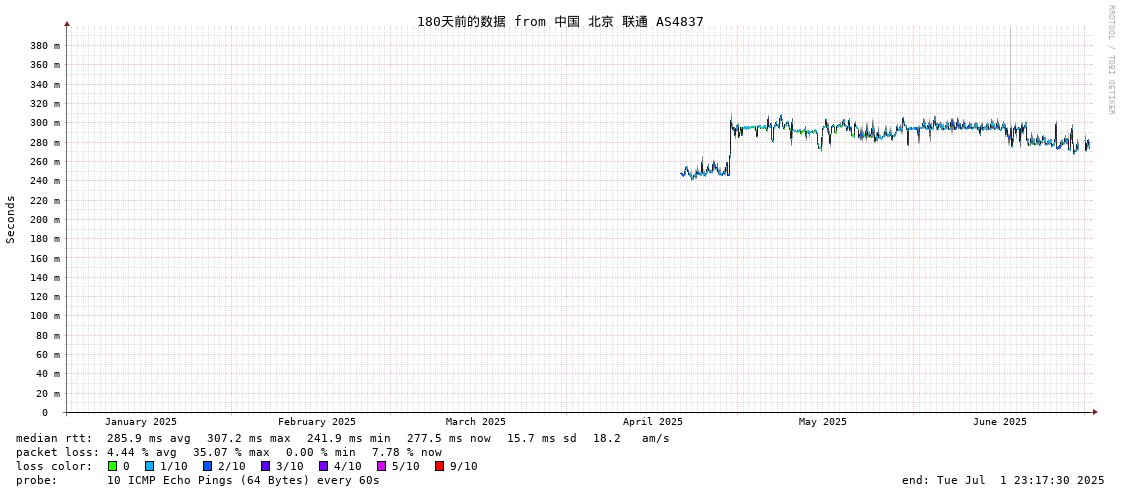
Task: Click the "probe:" row label
Action: 36,480
